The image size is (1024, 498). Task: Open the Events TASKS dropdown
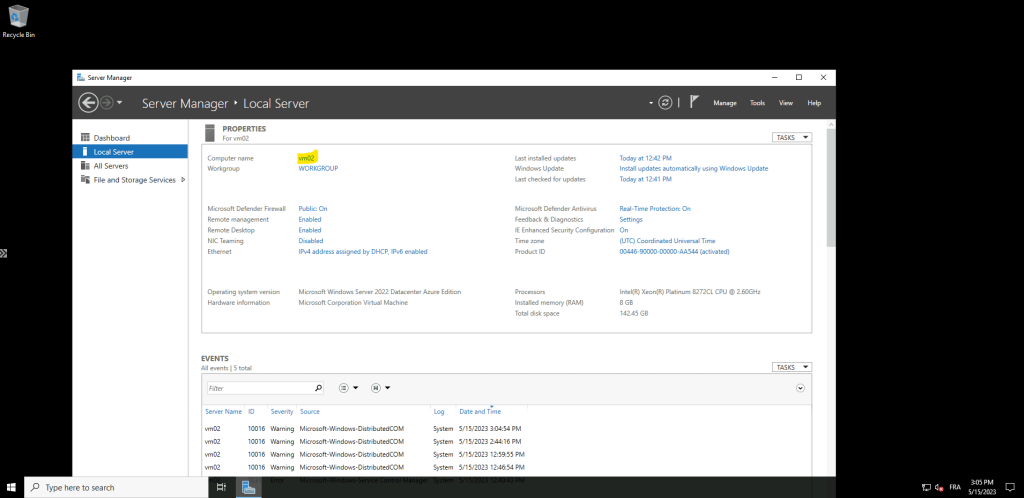[792, 367]
